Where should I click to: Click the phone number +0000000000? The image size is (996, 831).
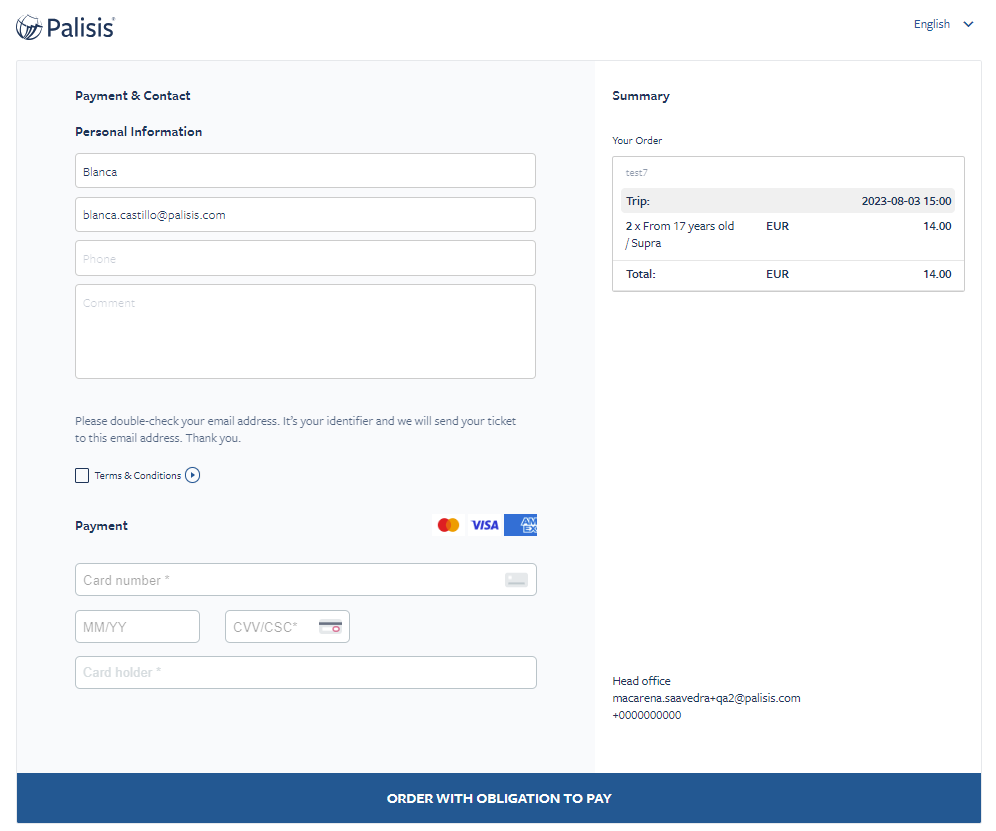point(647,715)
